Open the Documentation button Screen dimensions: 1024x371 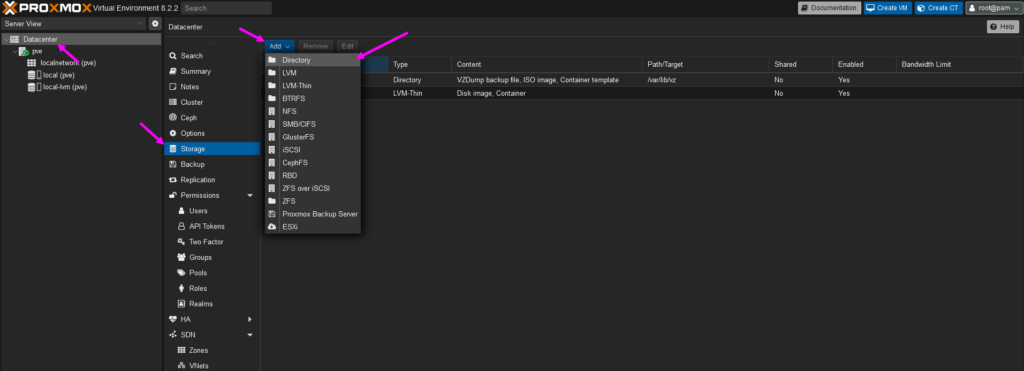829,8
